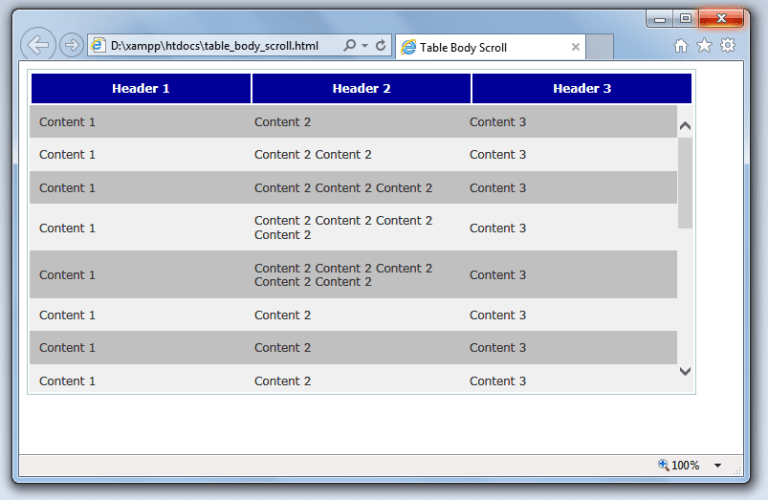768x500 pixels.
Task: Click the Header 1 column header
Action: [x=141, y=89]
